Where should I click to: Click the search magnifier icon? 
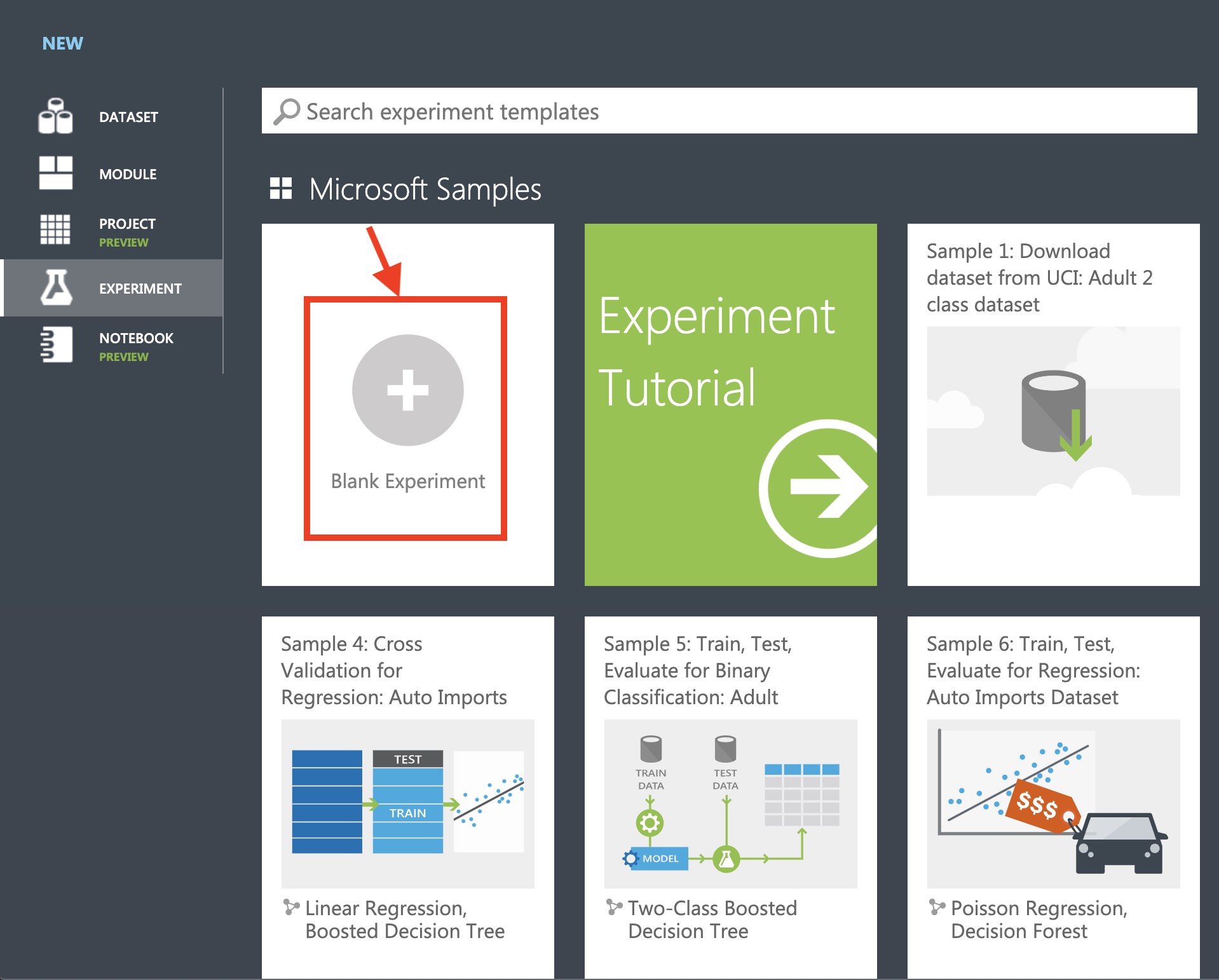coord(287,111)
